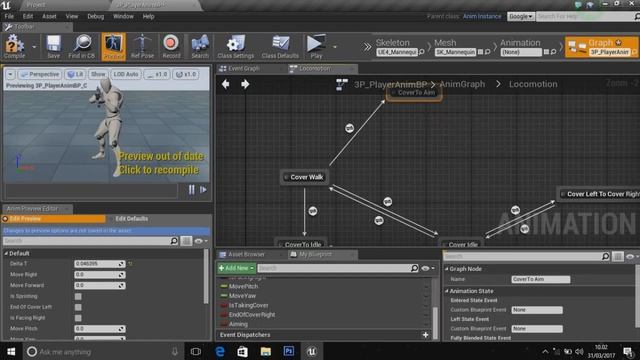Start recording with Record button
Screen dimensions: 640x360
(171, 46)
